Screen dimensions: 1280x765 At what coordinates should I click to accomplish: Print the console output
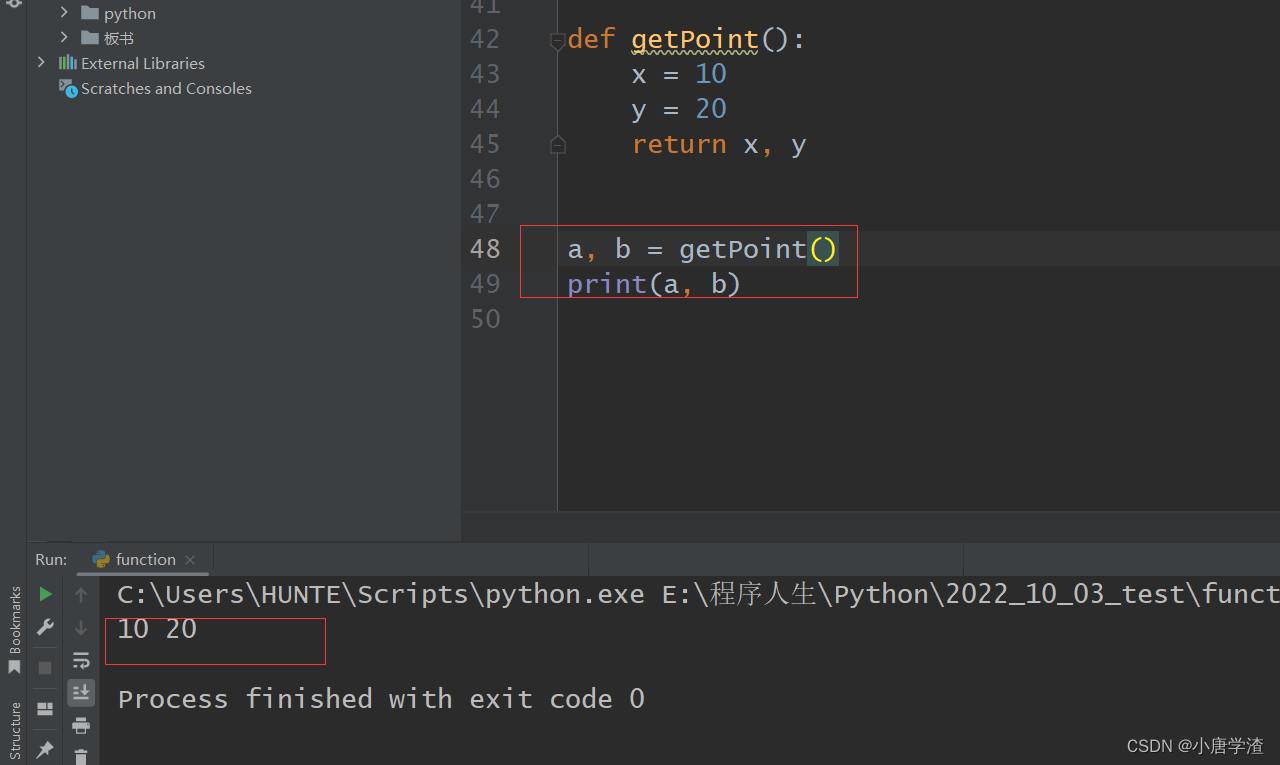(81, 725)
